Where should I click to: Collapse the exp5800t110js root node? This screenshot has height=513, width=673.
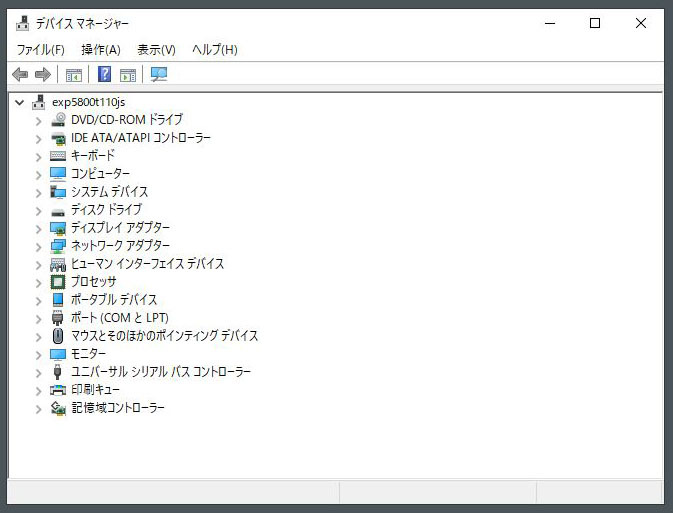pyautogui.click(x=20, y=103)
